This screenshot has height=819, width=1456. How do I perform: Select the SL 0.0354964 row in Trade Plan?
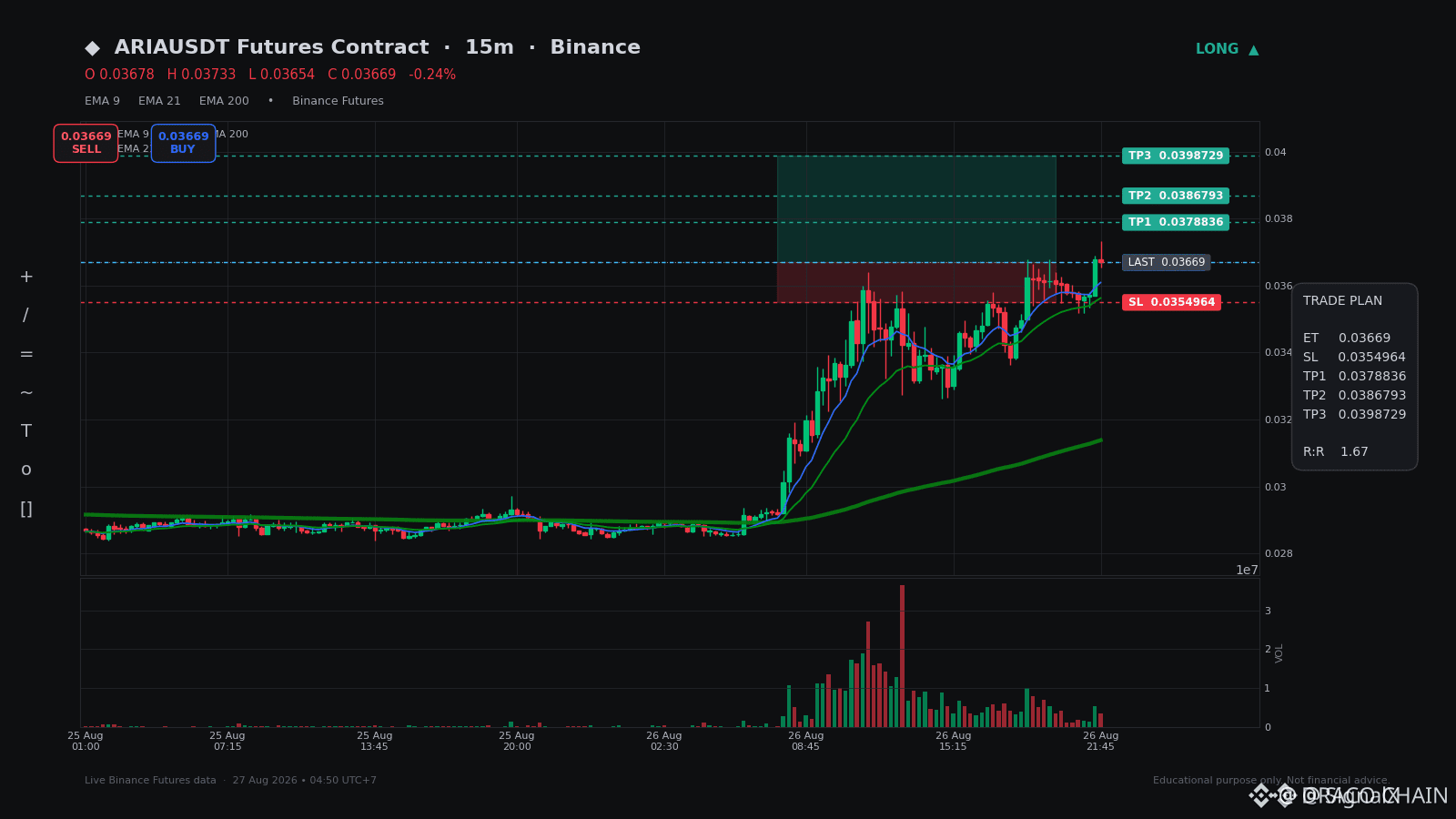[x=1354, y=358]
